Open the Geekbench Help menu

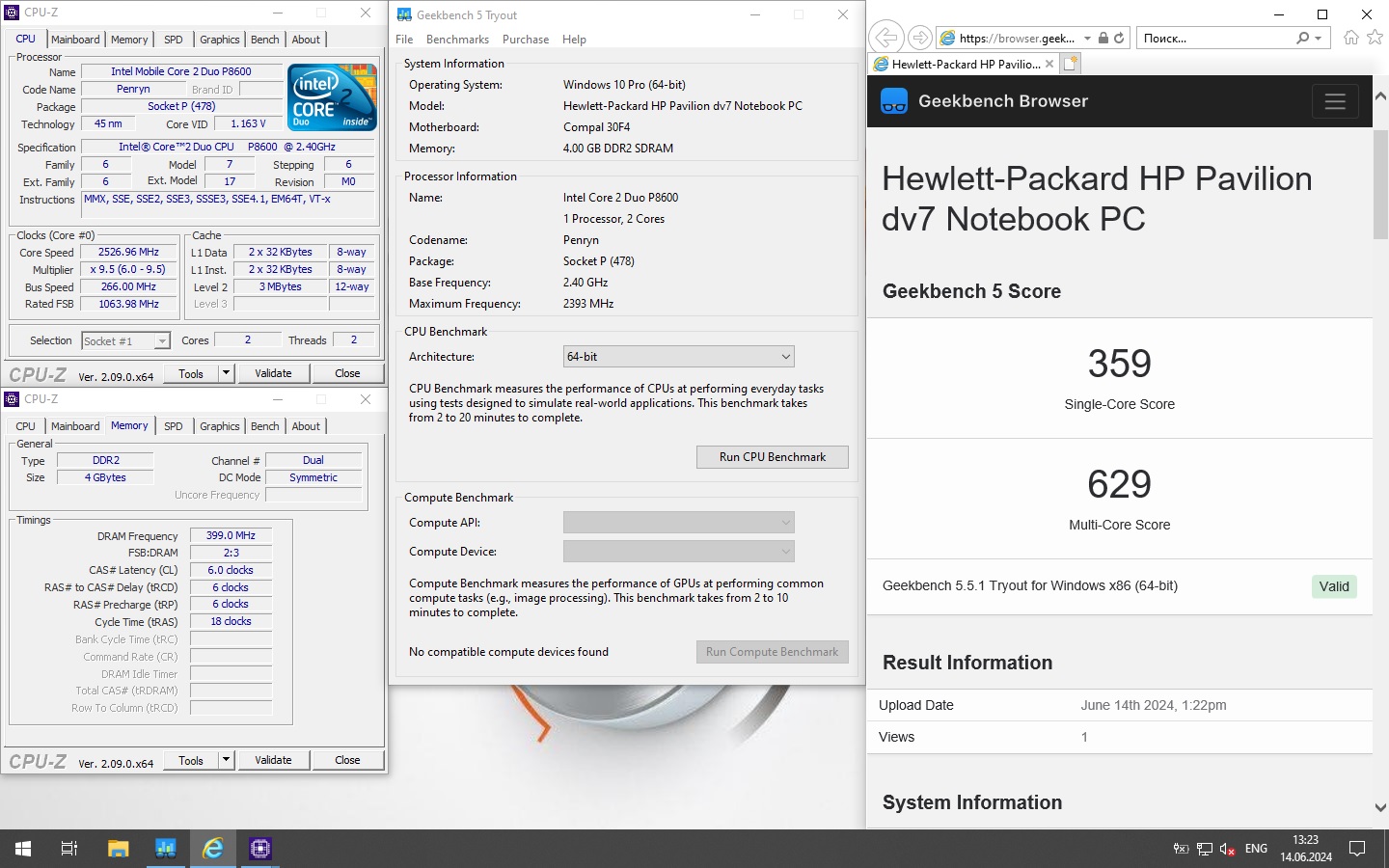pyautogui.click(x=574, y=40)
